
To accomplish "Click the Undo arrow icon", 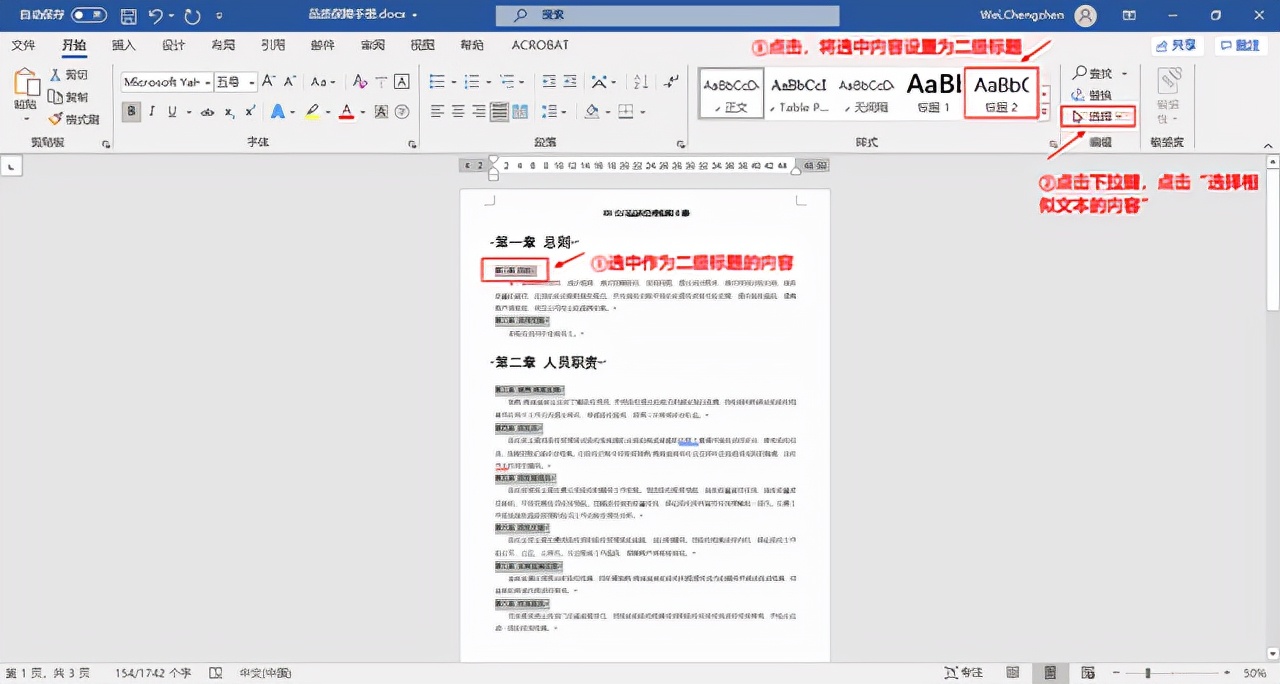I will (156, 16).
